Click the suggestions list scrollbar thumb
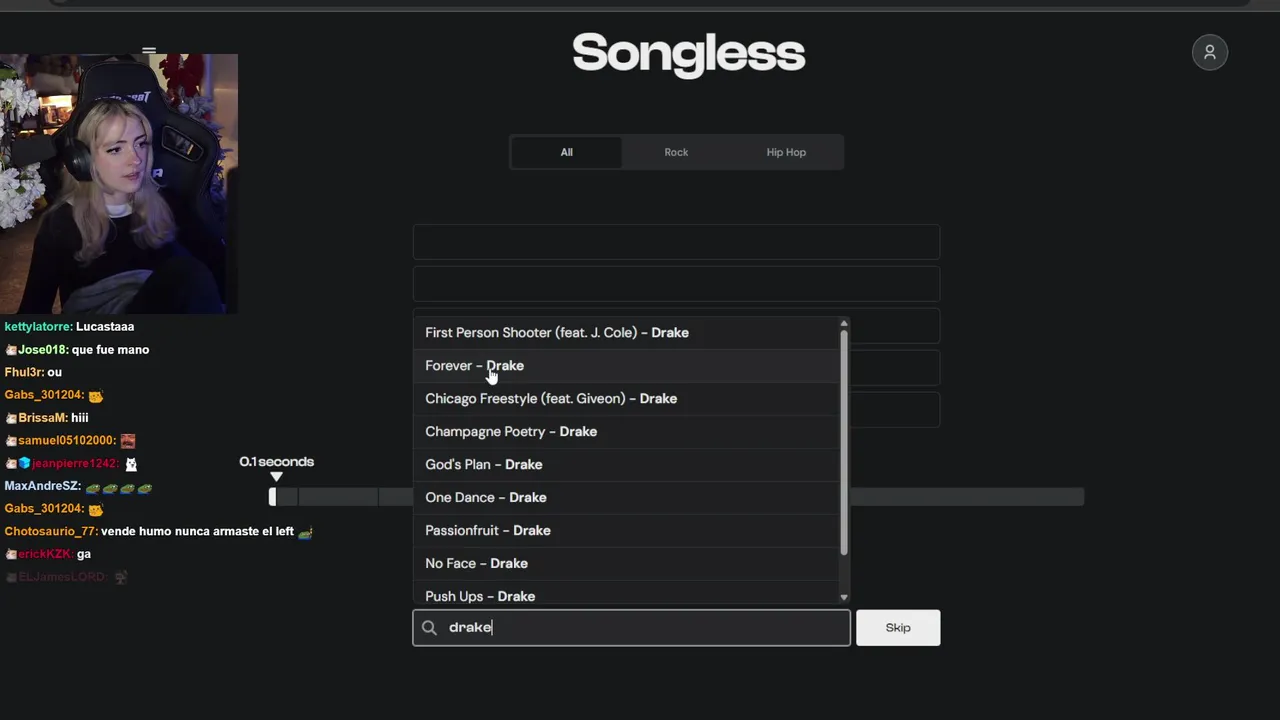 844,442
